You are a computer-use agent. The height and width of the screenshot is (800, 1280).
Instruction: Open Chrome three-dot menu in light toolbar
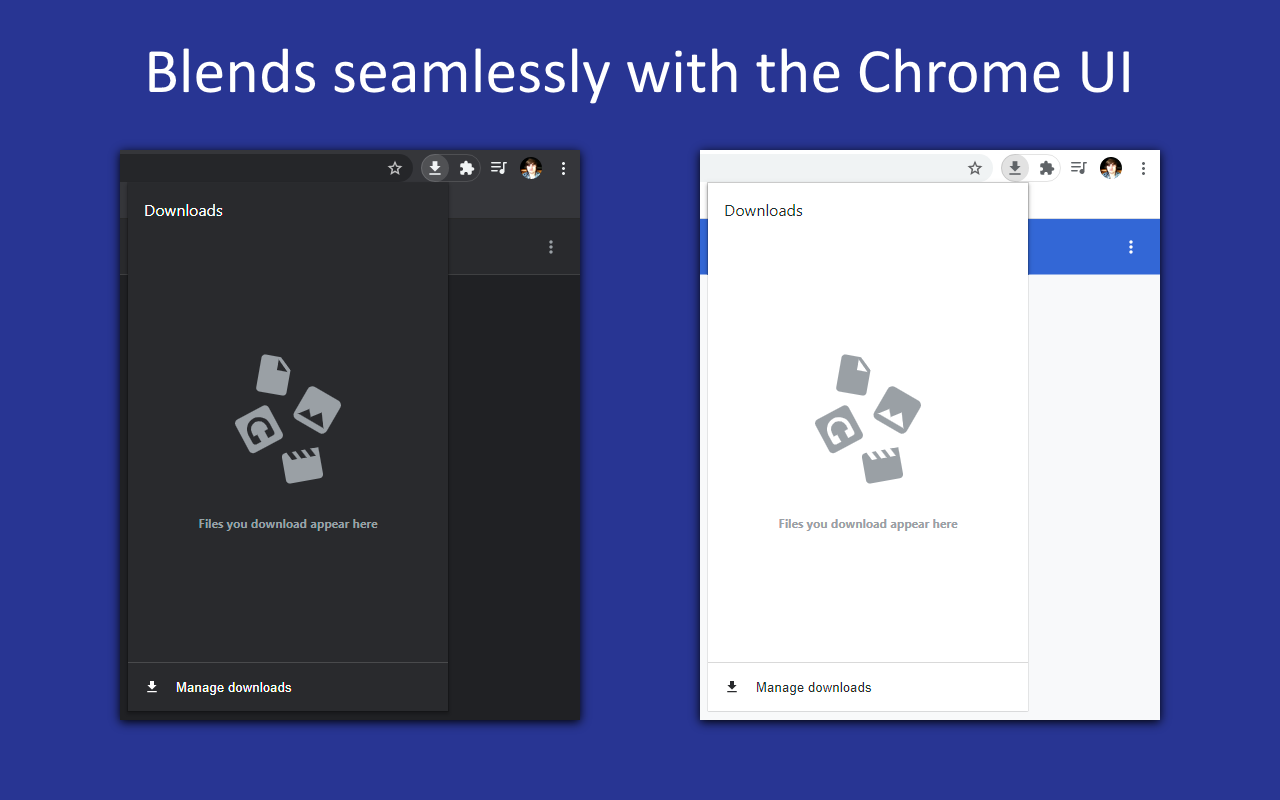click(1143, 168)
